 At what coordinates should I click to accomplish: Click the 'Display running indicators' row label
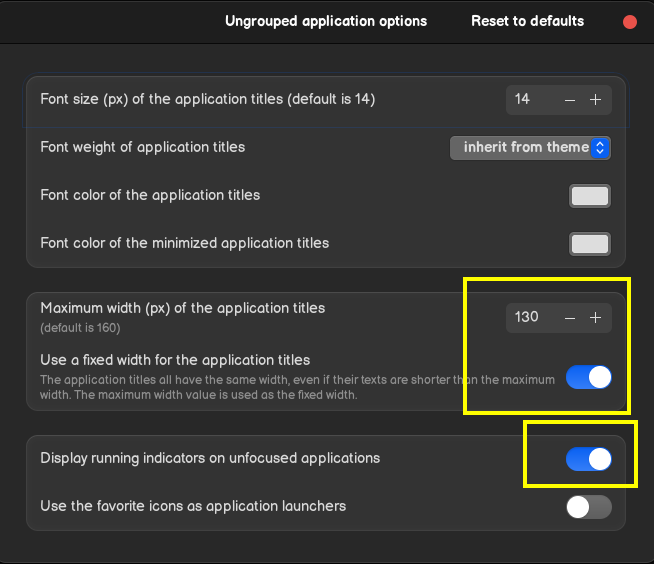click(210, 458)
